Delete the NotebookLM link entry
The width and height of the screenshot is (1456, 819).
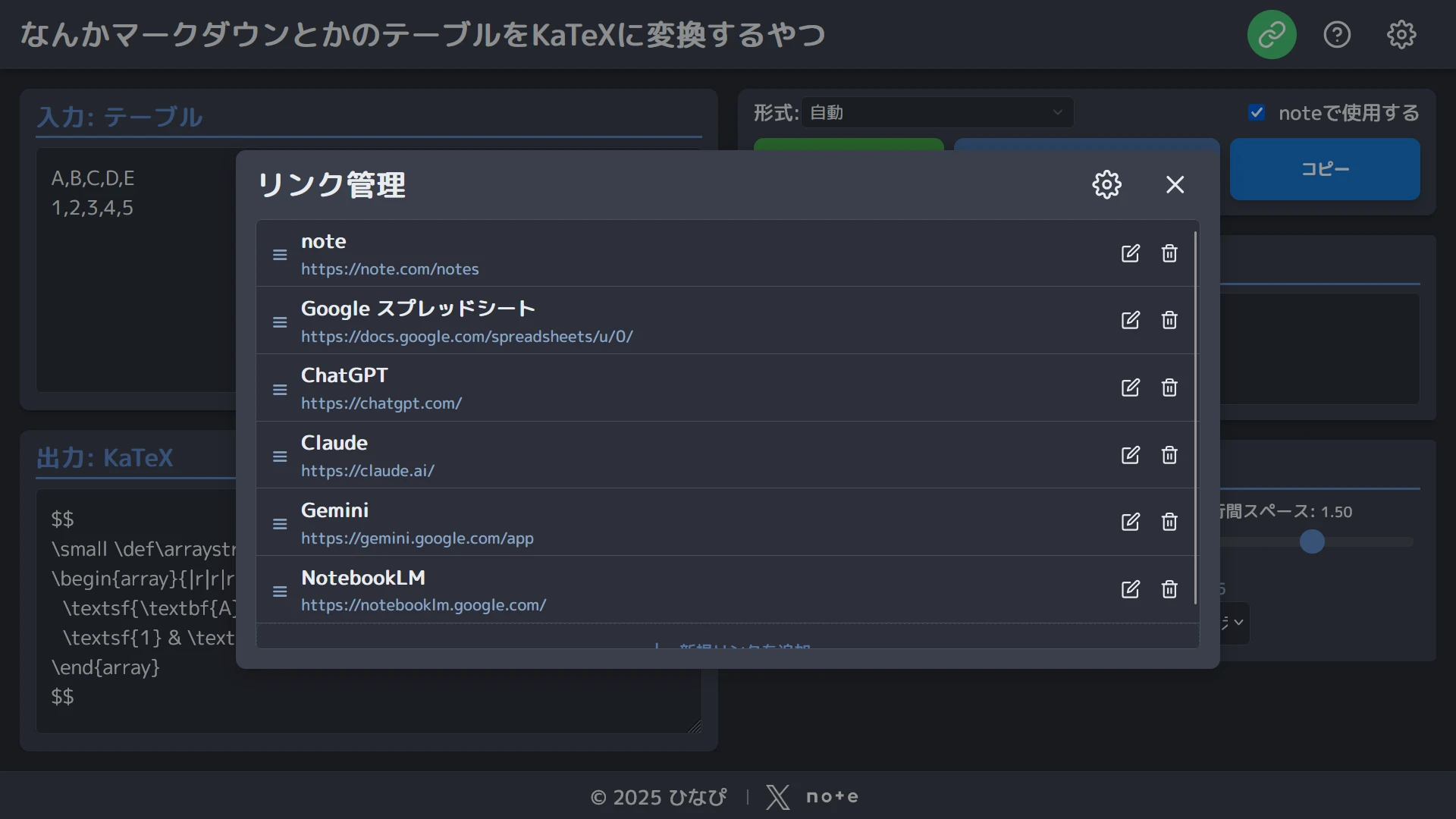pos(1169,589)
